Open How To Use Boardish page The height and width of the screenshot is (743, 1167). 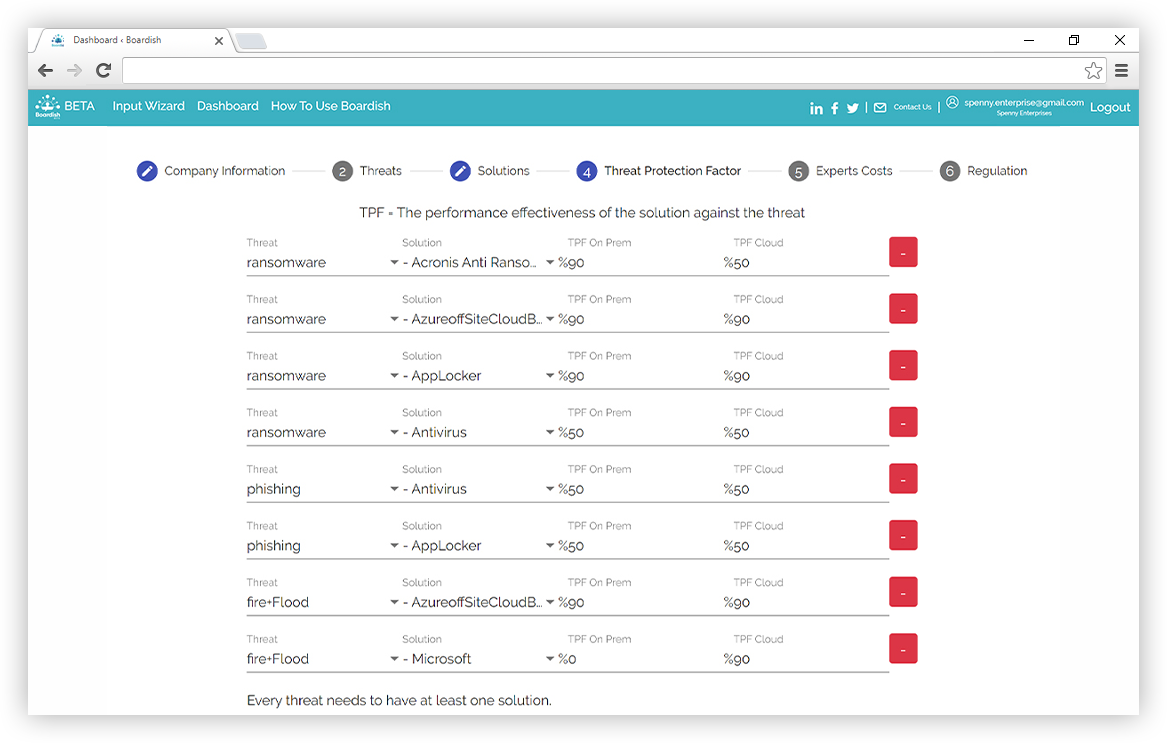[x=330, y=106]
